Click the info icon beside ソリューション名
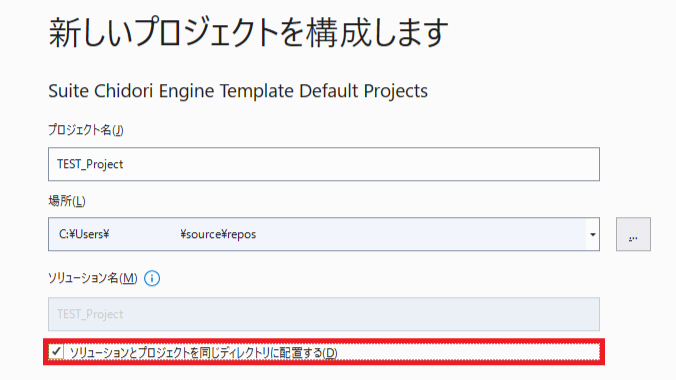Screen dimensions: 676x380 click(x=152, y=278)
